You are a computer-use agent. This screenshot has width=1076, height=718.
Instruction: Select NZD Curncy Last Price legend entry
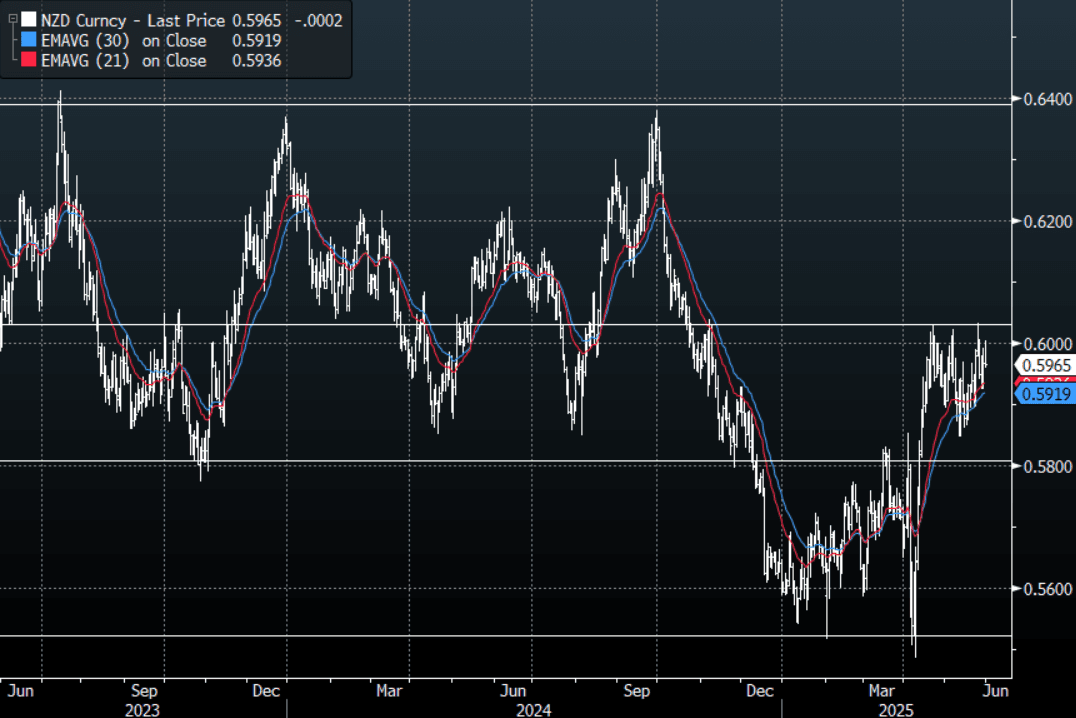(x=150, y=20)
